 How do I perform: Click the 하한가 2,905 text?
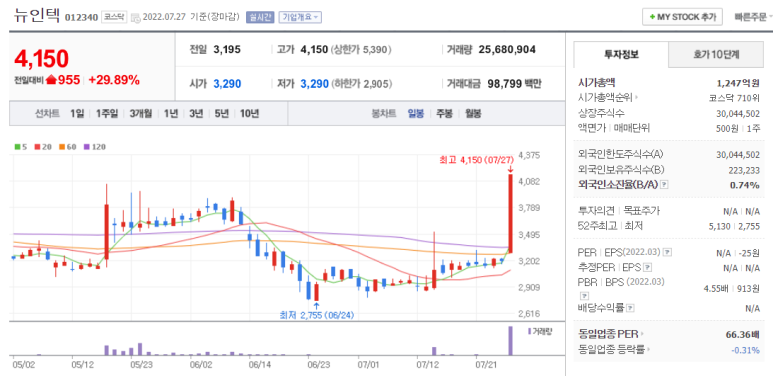click(361, 84)
